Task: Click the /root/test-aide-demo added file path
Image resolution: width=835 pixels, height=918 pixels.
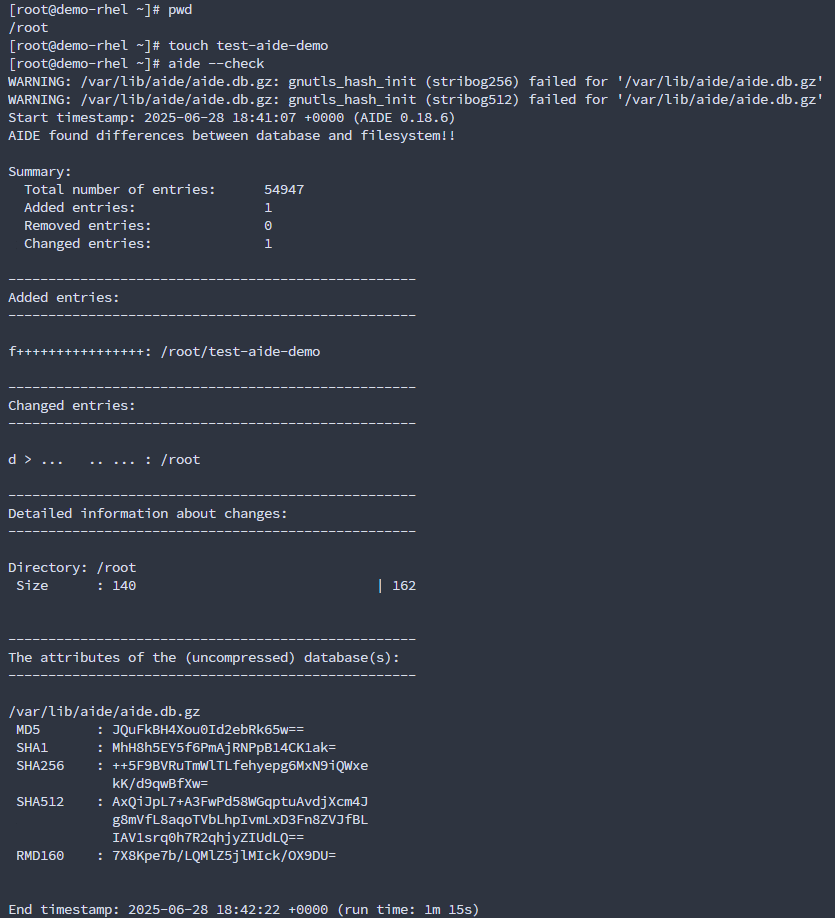Action: pos(240,351)
